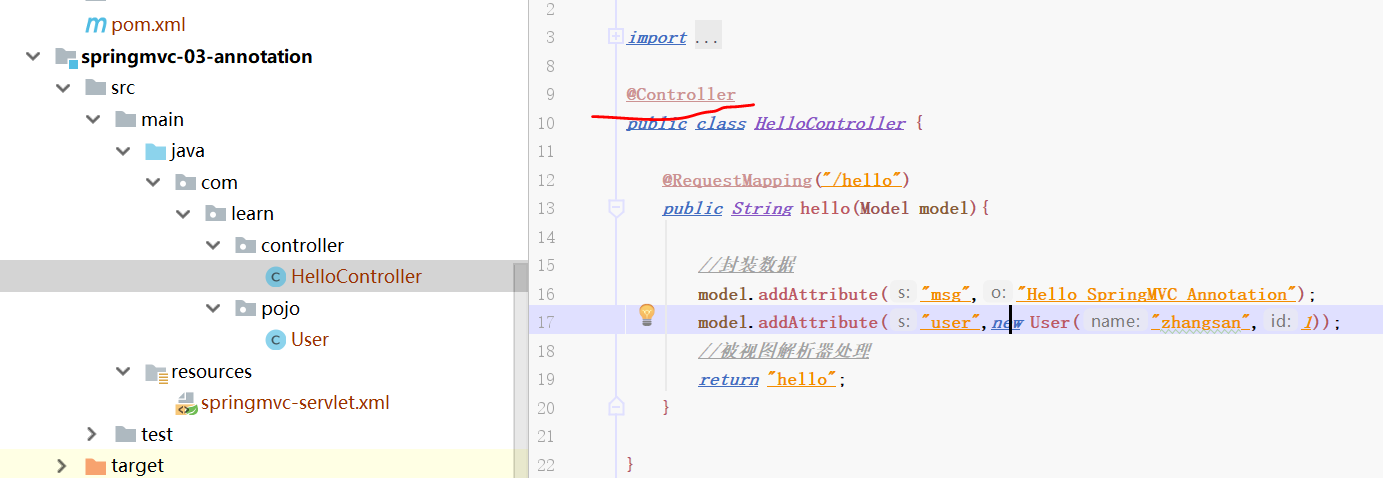Image resolution: width=1383 pixels, height=478 pixels.
Task: Click the "msg" string literal
Action: 946,294
